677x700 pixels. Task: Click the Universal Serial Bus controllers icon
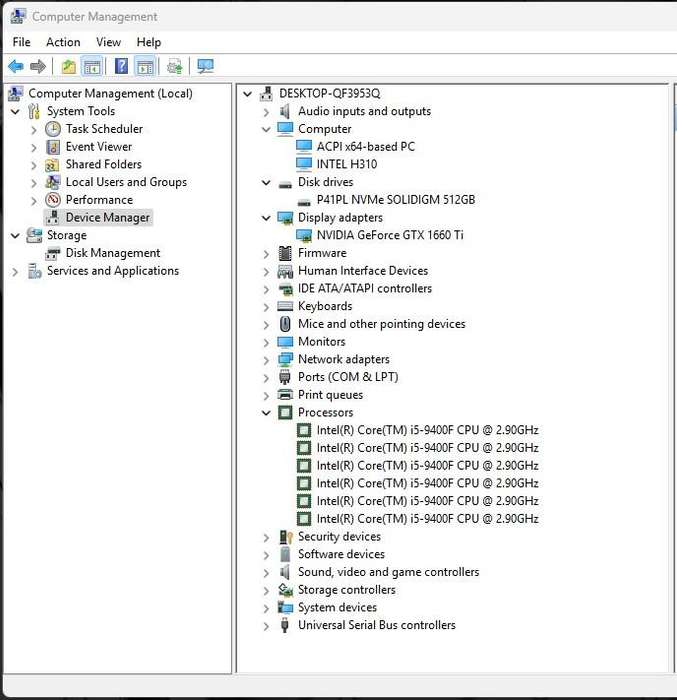(x=284, y=625)
